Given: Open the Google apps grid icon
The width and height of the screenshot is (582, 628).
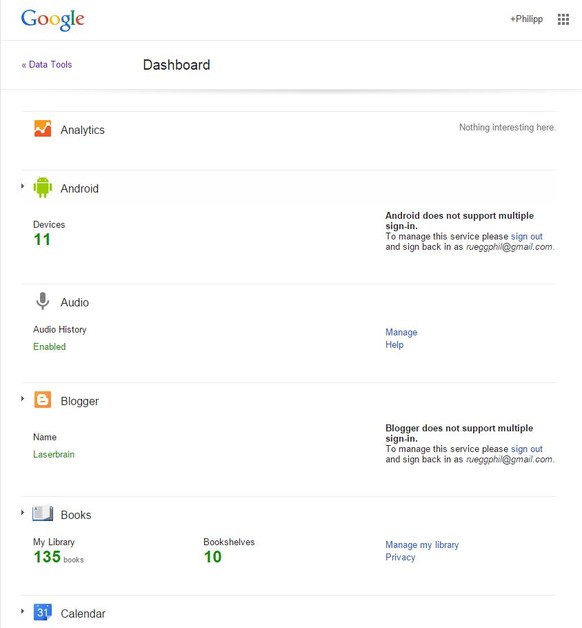Looking at the screenshot, I should pyautogui.click(x=563, y=19).
